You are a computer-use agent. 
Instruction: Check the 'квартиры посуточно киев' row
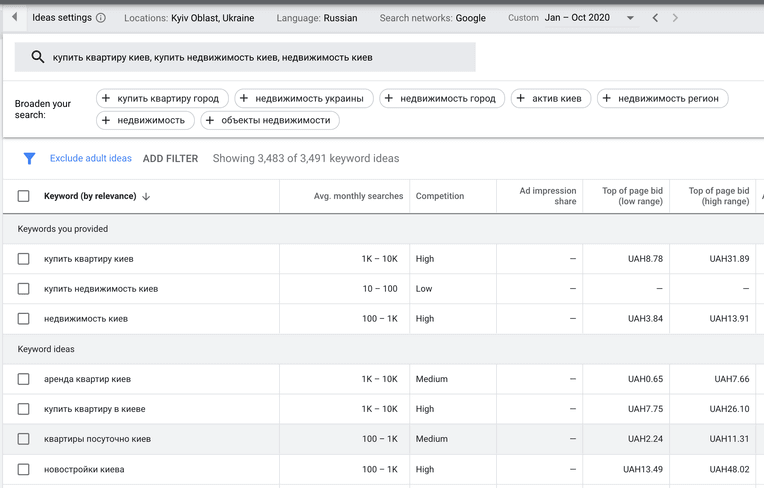[23, 439]
